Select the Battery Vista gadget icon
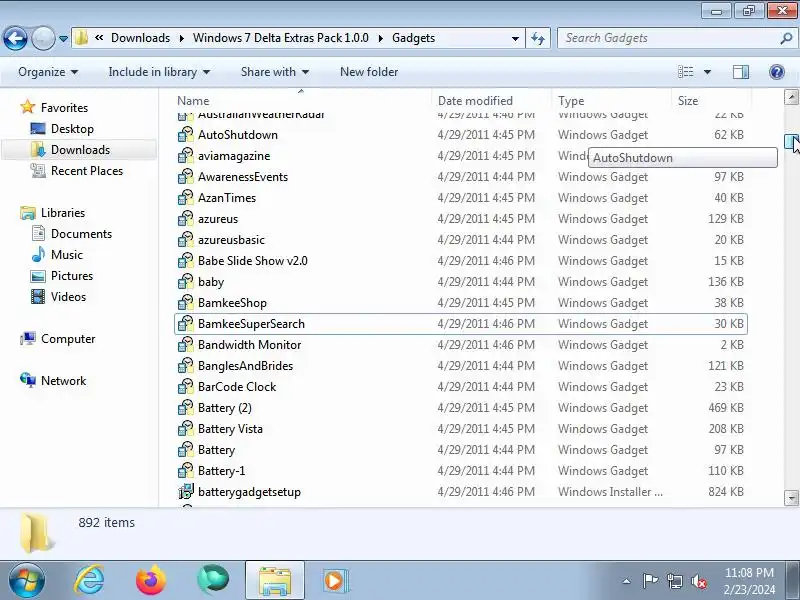Screen dimensions: 800x600 (186, 429)
